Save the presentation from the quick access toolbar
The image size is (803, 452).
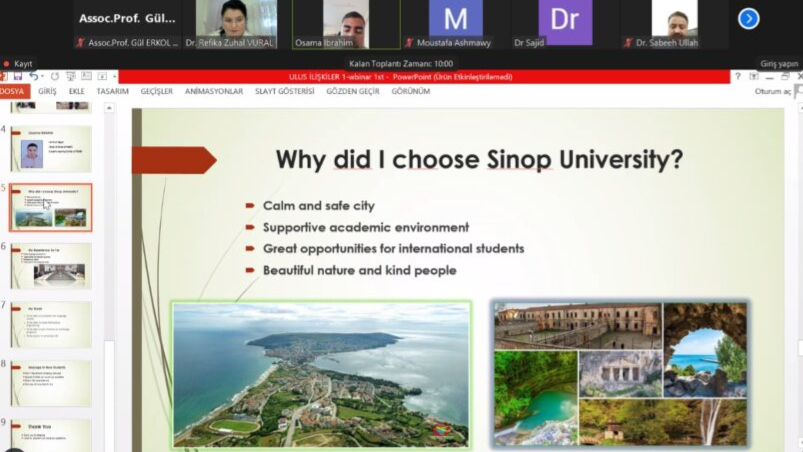tap(18, 77)
